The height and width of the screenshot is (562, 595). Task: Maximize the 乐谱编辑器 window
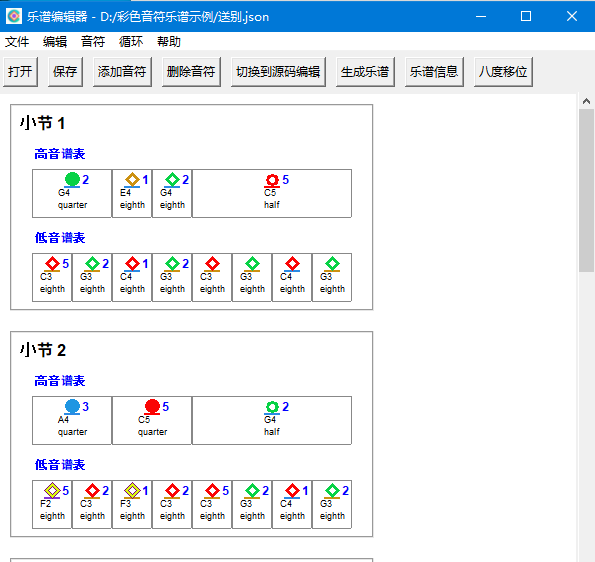(526, 16)
